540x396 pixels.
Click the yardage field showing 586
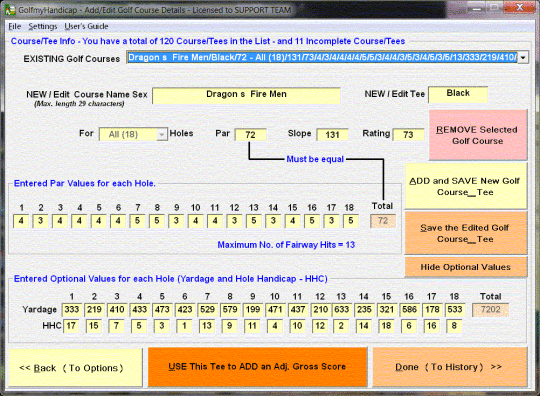(x=409, y=310)
